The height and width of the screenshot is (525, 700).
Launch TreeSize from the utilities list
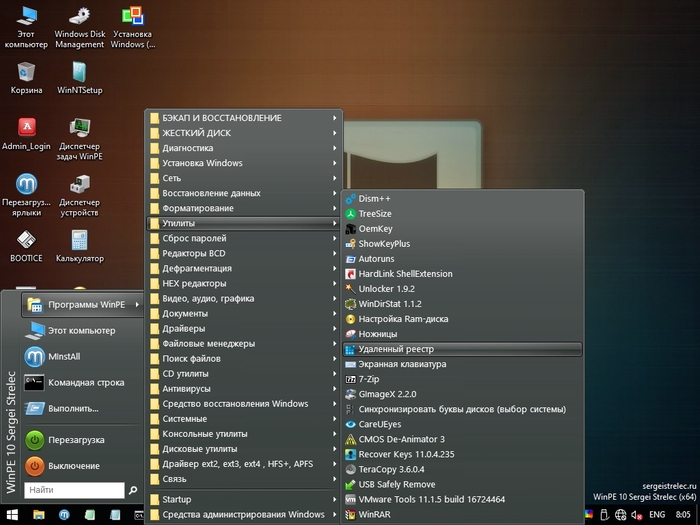coord(462,214)
